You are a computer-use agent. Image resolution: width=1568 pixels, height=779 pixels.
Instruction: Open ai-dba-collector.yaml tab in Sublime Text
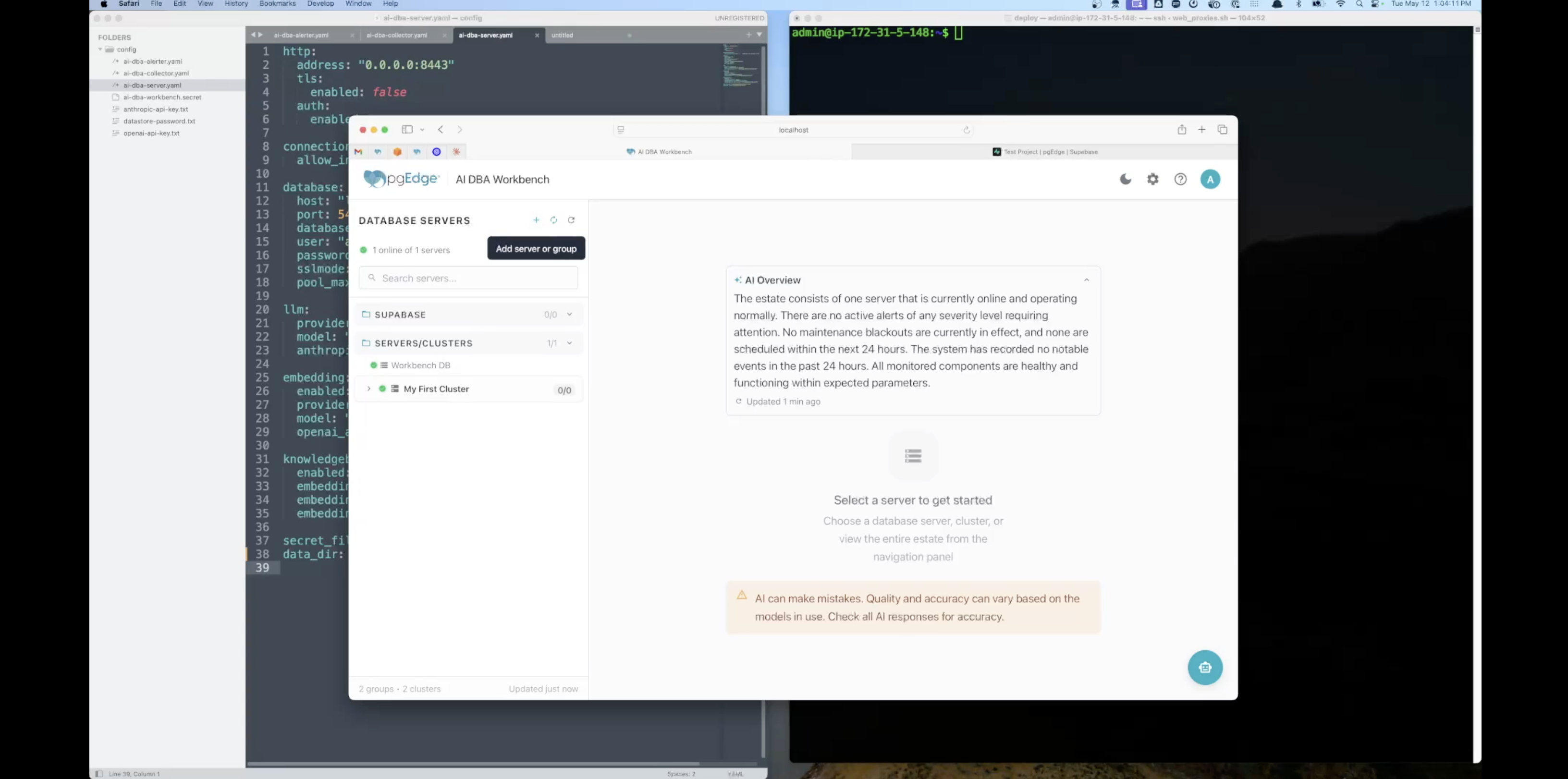[397, 35]
